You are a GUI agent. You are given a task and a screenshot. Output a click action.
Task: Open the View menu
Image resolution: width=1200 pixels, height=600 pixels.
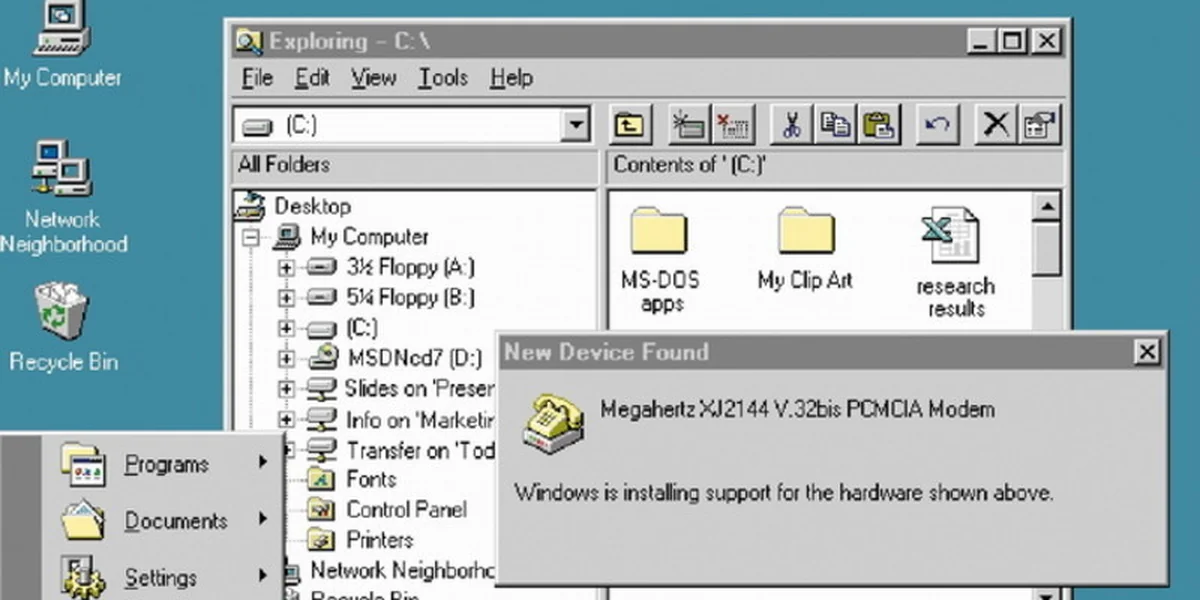373,78
